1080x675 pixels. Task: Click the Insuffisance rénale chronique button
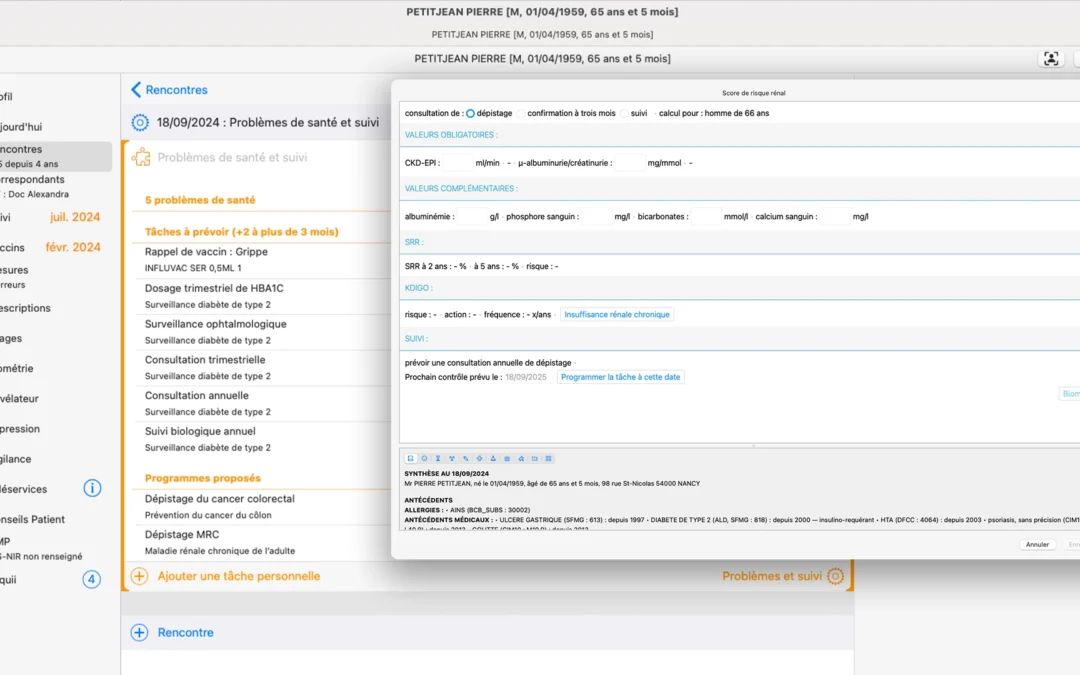[617, 314]
